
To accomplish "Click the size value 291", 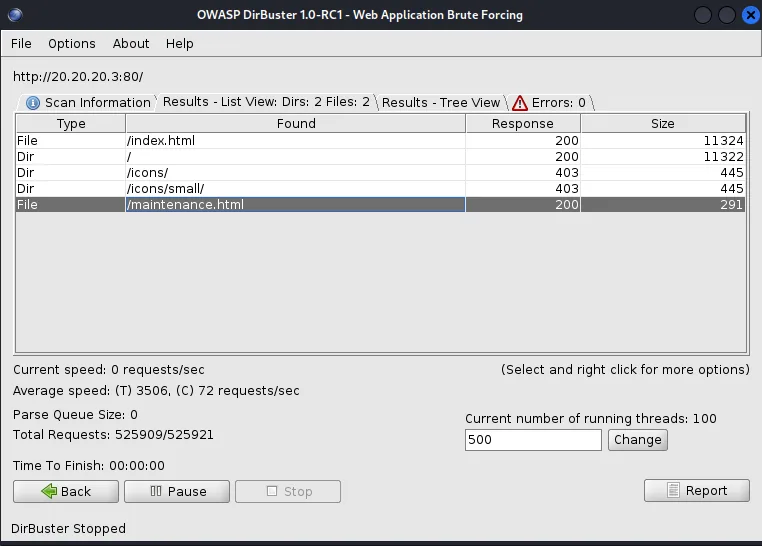I will 731,205.
